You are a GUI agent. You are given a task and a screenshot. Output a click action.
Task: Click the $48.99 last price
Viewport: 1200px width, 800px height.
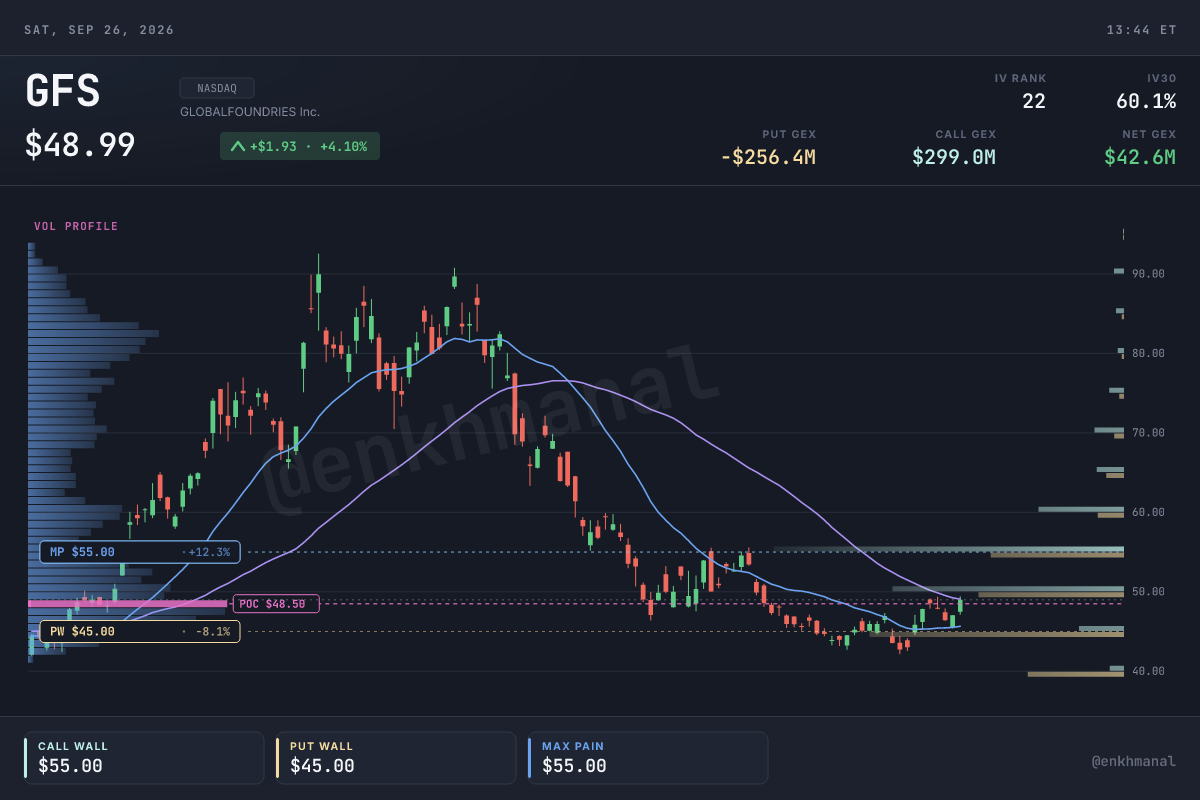pos(80,146)
